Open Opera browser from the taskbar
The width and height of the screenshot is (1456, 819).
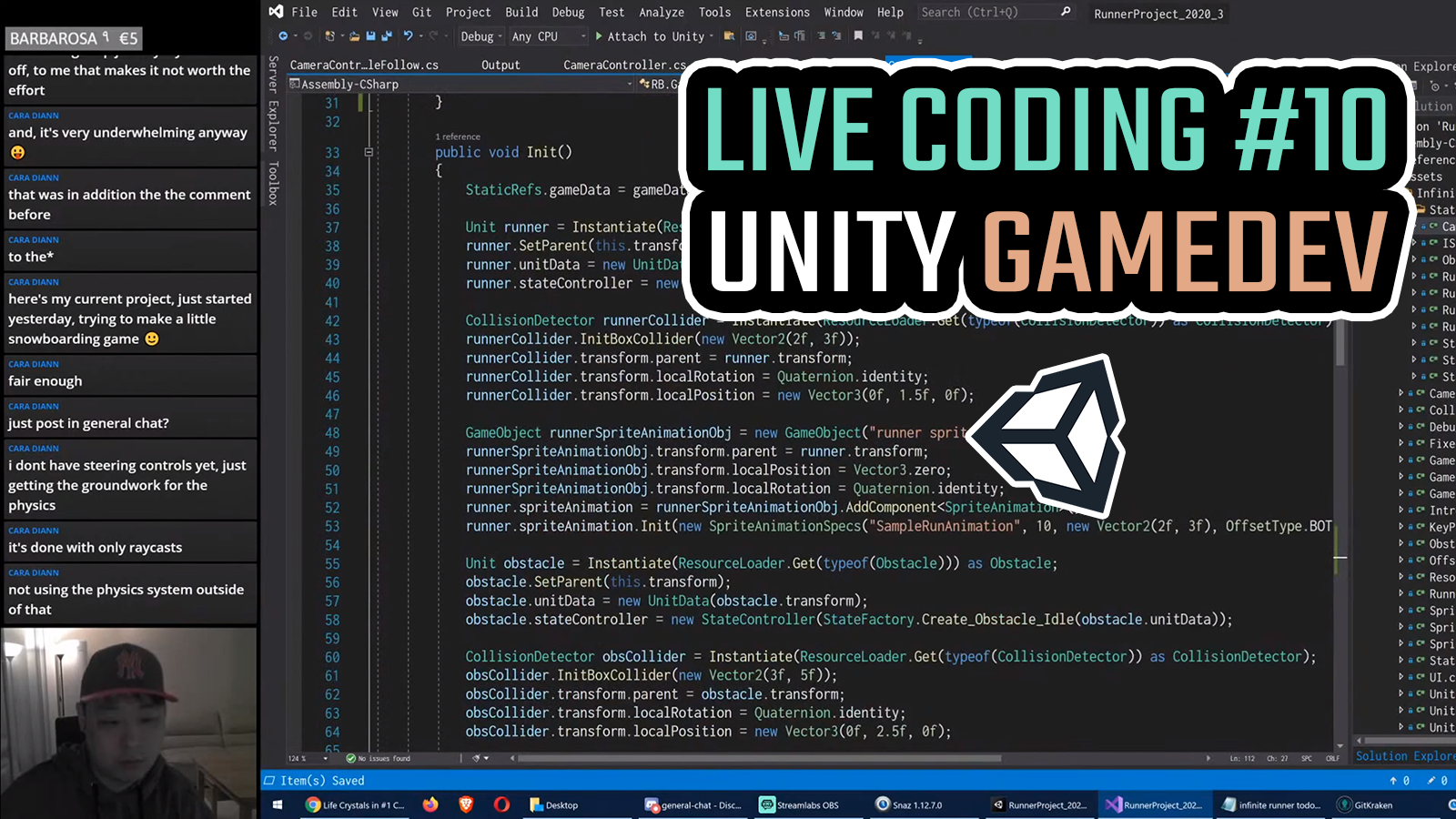point(501,805)
